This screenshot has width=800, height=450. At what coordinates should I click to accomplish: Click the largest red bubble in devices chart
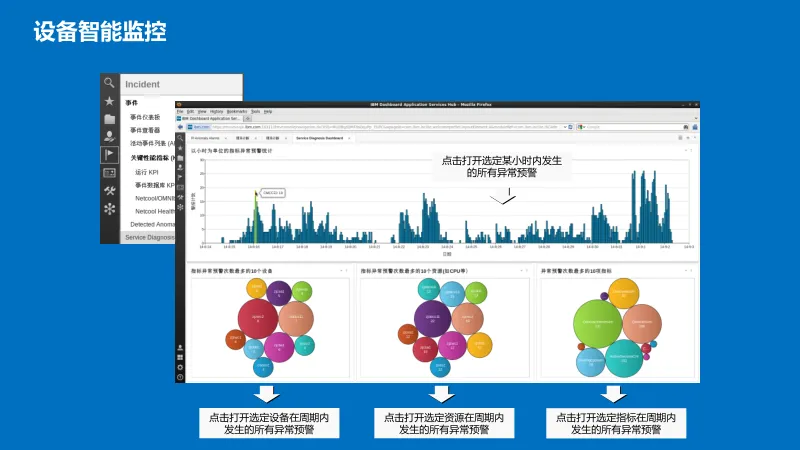coord(258,318)
